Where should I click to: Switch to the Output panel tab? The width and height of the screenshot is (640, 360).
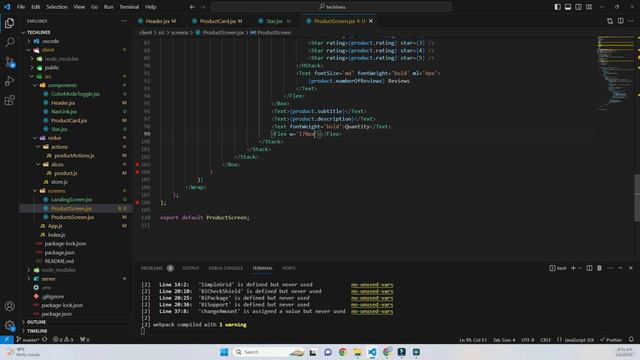(x=191, y=268)
